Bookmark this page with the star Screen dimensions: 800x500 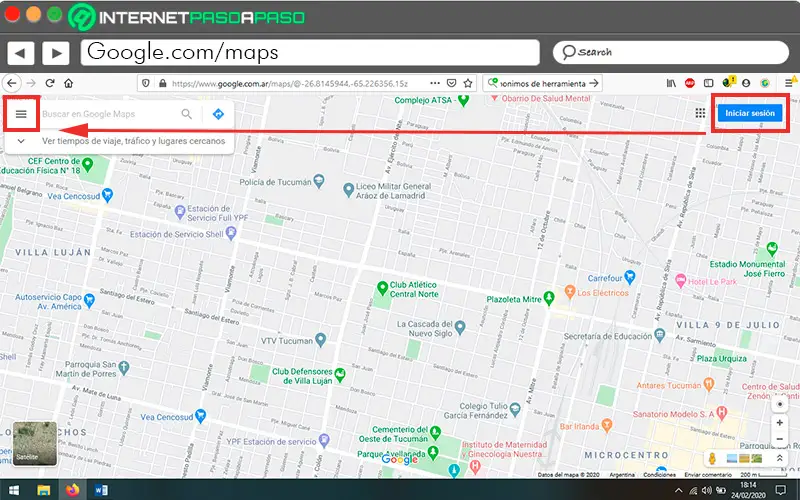(x=468, y=83)
